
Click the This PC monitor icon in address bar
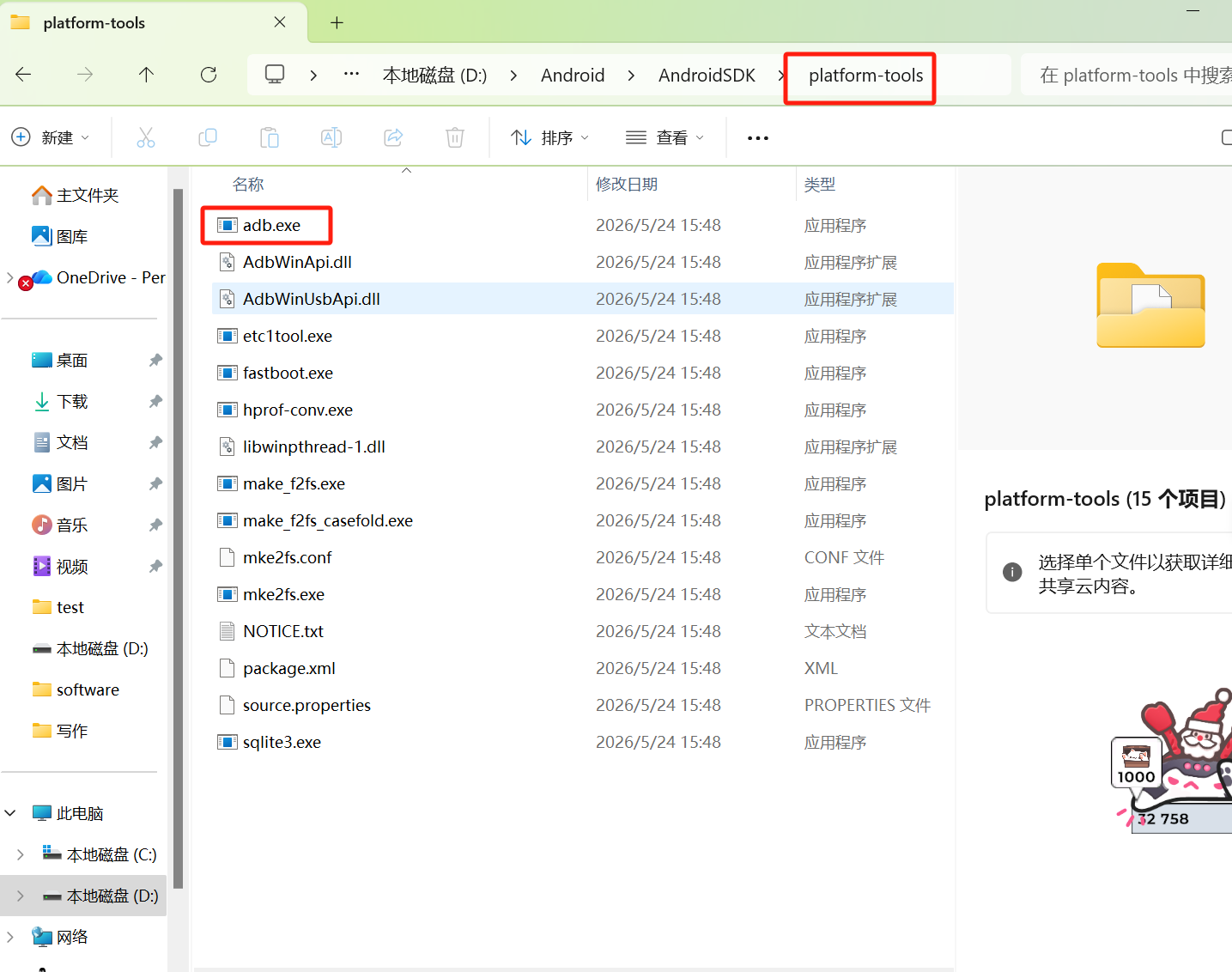275,75
